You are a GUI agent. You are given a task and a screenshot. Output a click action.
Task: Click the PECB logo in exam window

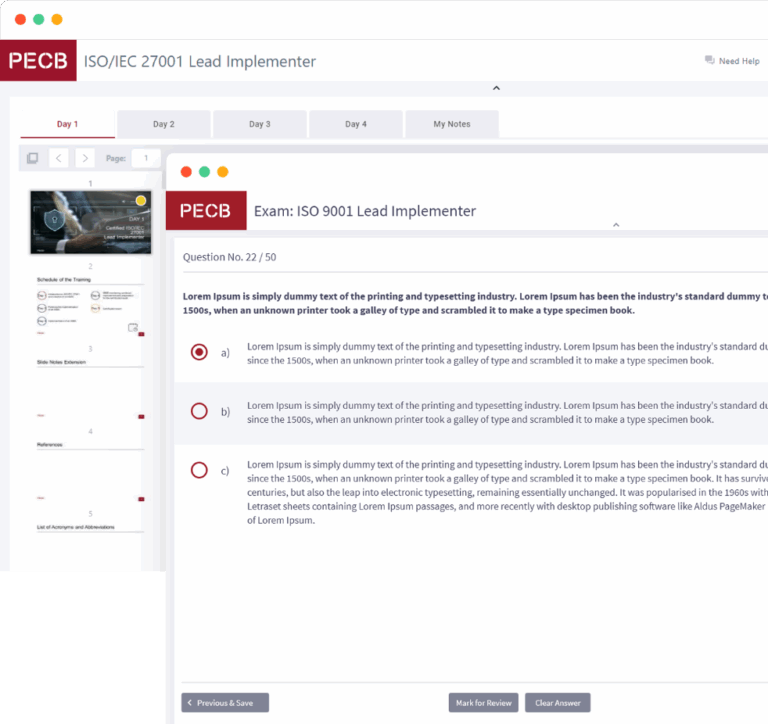(206, 211)
